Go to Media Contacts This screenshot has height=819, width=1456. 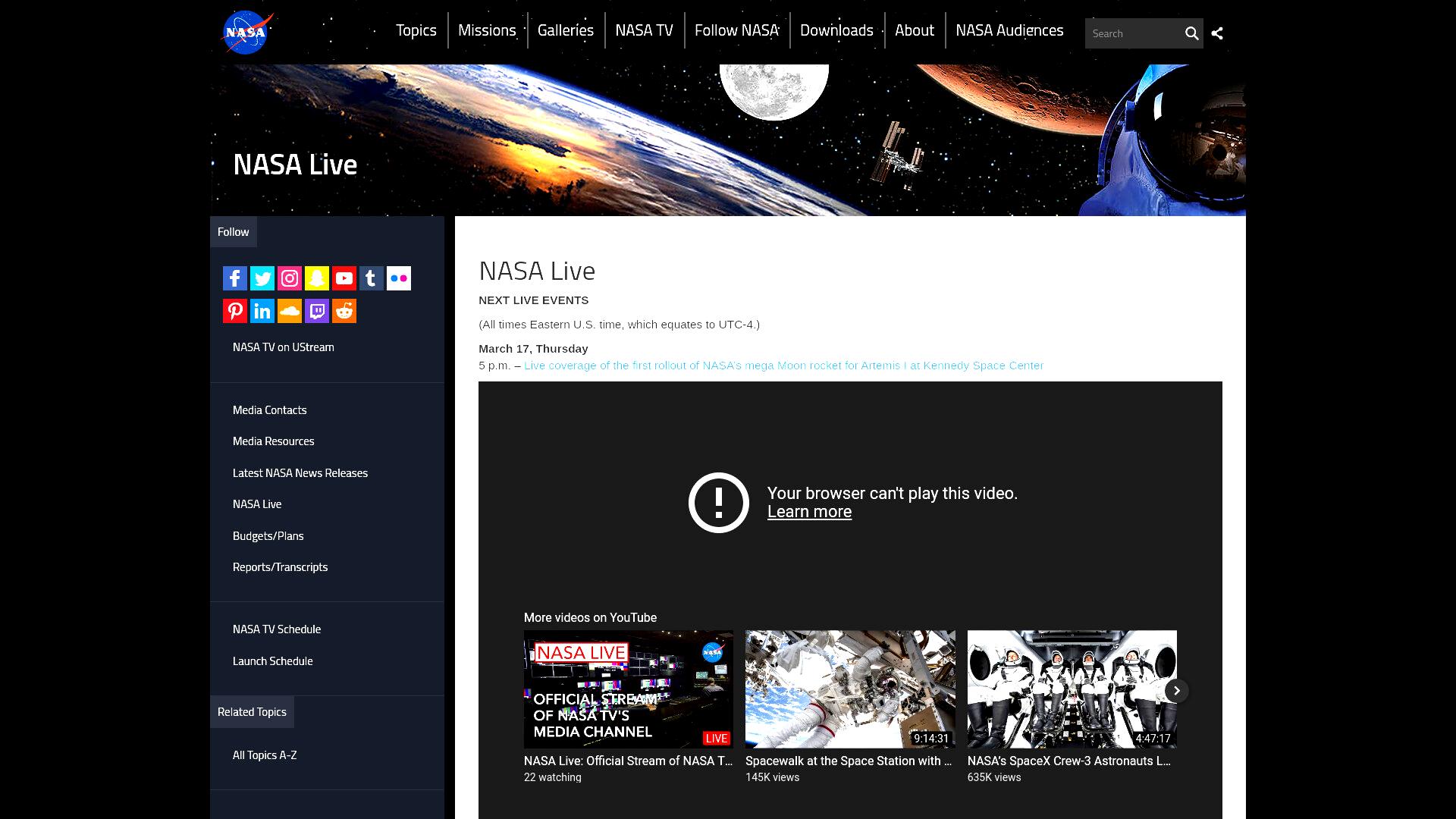(x=270, y=410)
